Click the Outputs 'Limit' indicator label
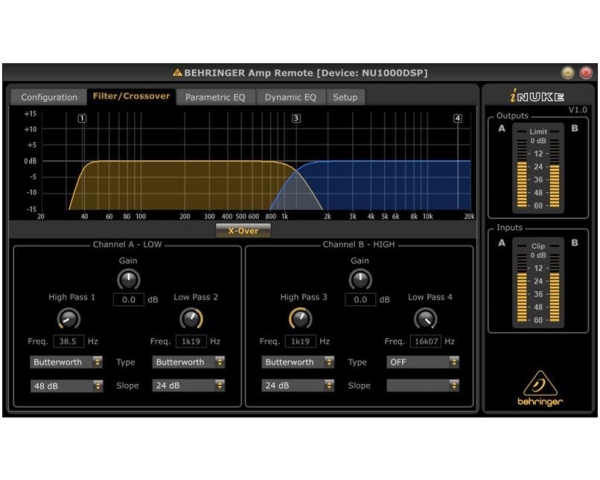Viewport: 600px width, 480px height. (538, 132)
